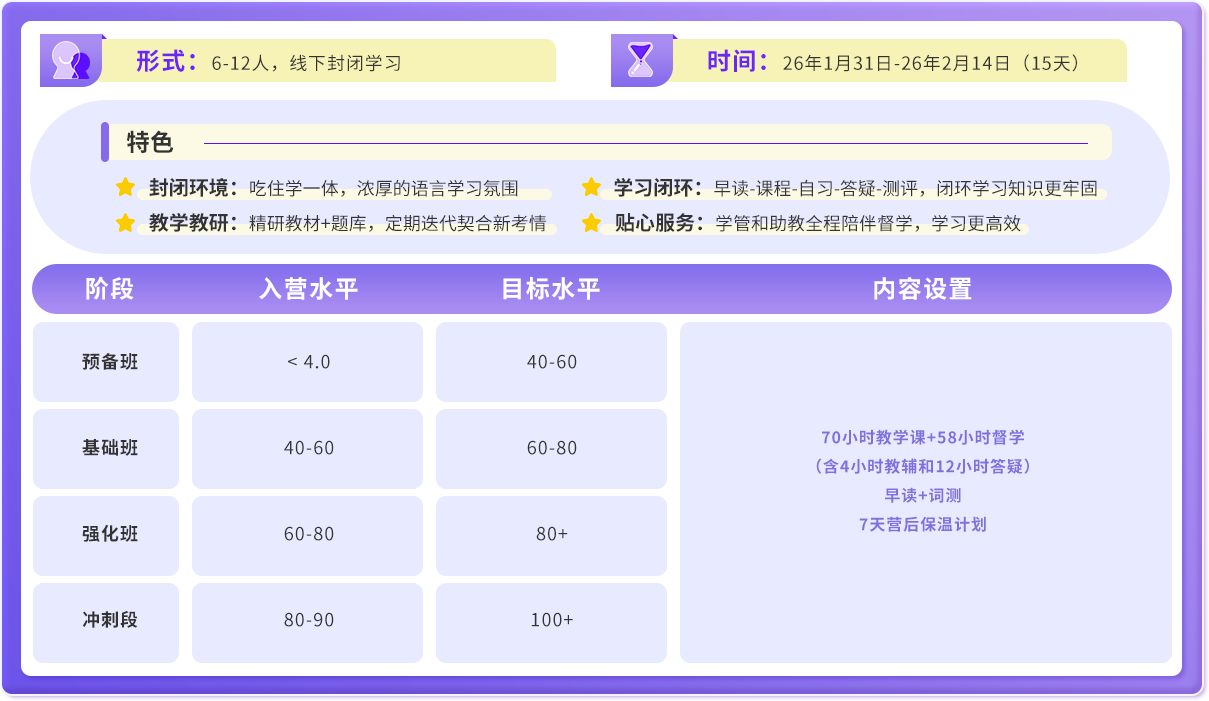Screen dimensions: 1209x701
Task: Click the "< 4.0" entry level cell
Action: (x=308, y=362)
